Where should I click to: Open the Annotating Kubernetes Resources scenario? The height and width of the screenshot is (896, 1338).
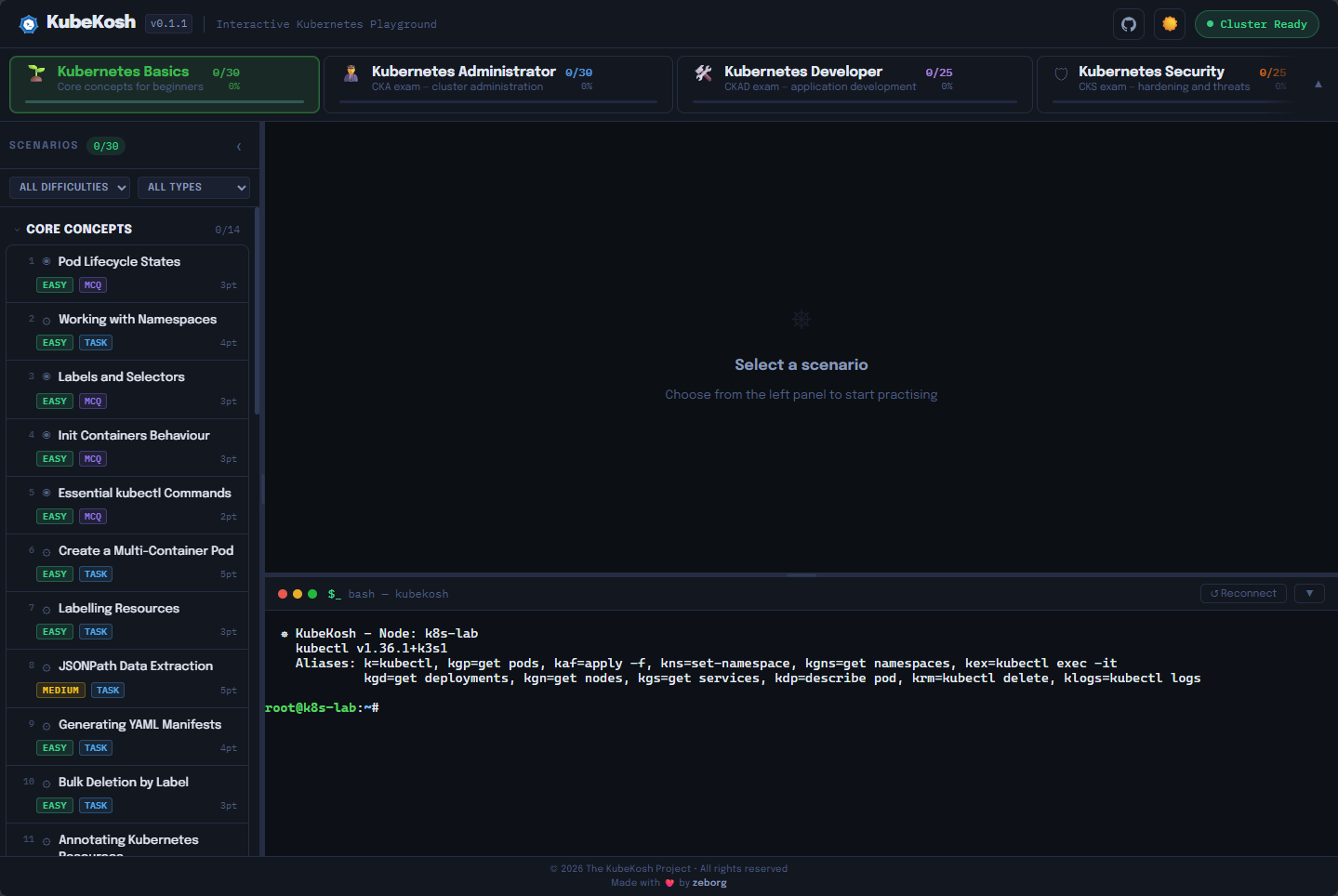coord(127,840)
